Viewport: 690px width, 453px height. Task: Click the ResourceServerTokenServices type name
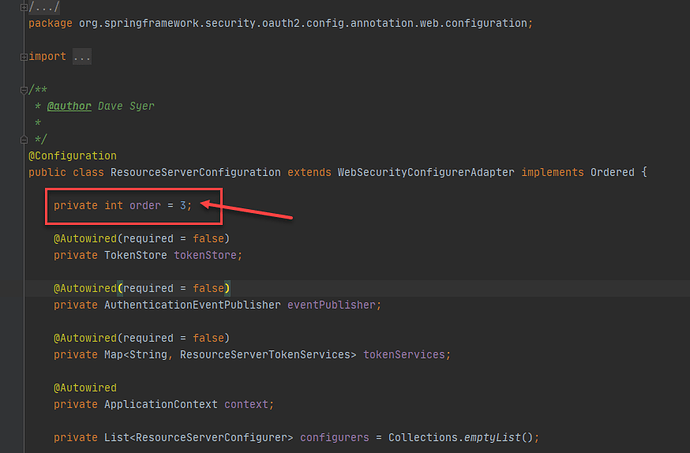[x=265, y=355]
